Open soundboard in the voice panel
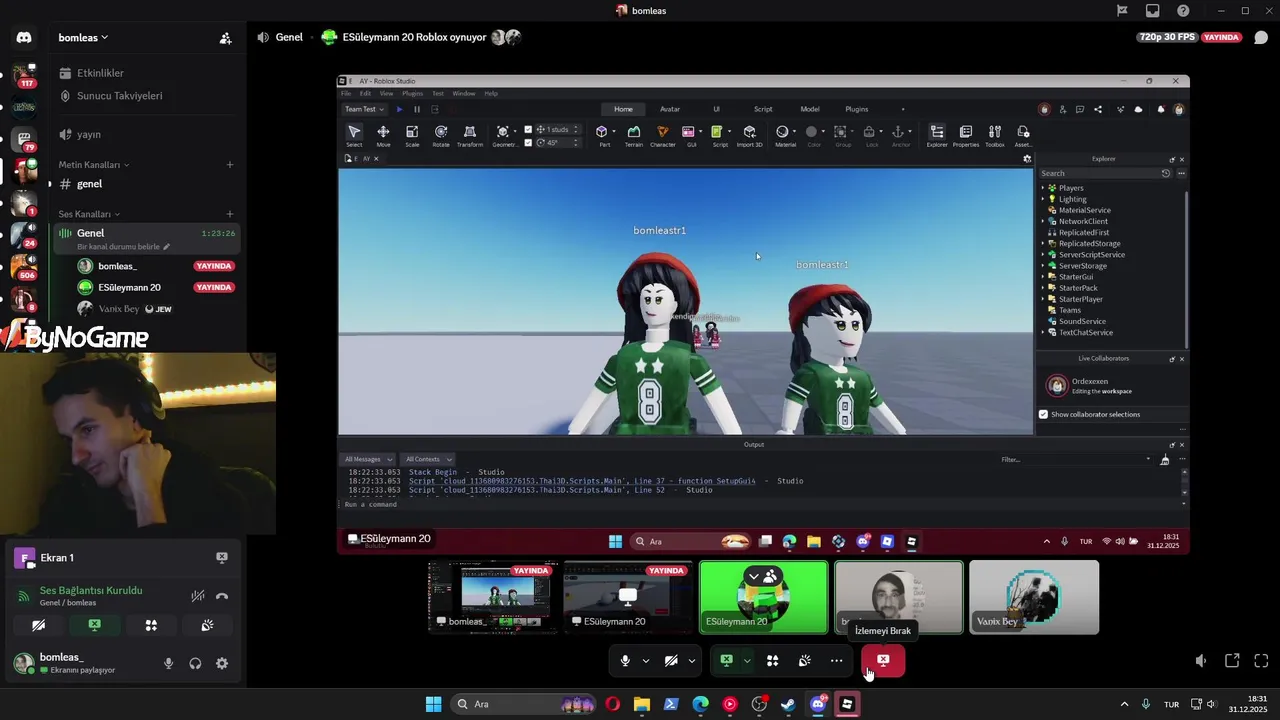The width and height of the screenshot is (1280, 720). (207, 625)
